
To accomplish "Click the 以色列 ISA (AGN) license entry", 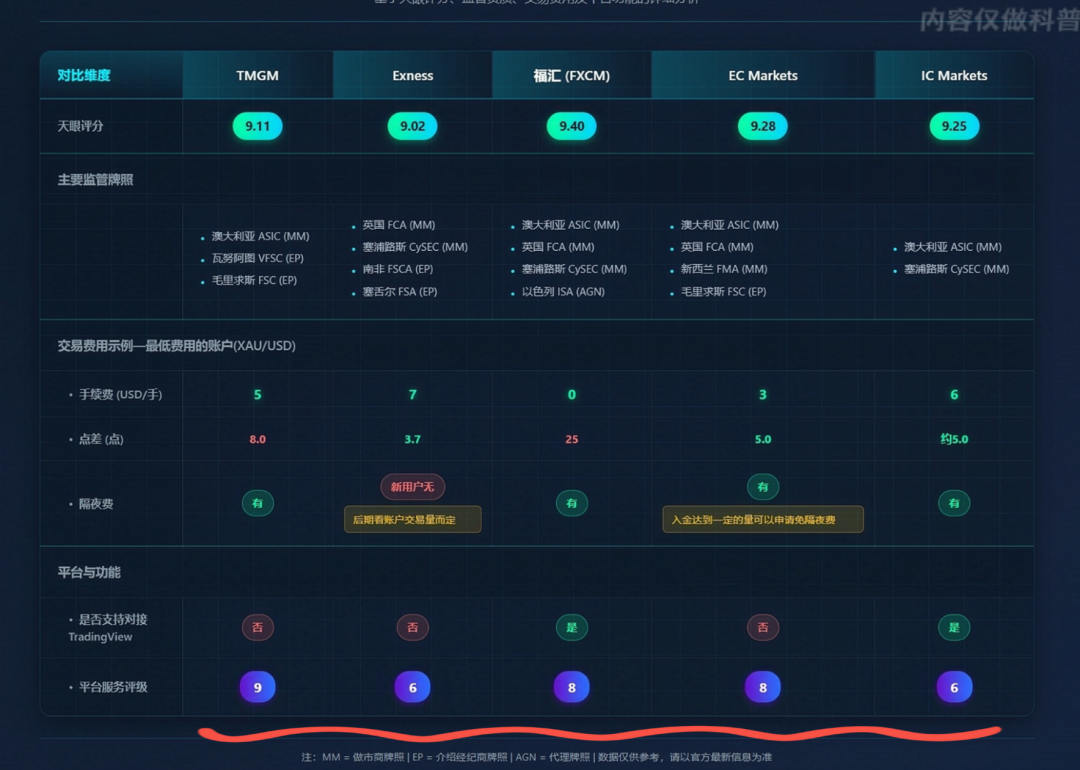I will (563, 292).
